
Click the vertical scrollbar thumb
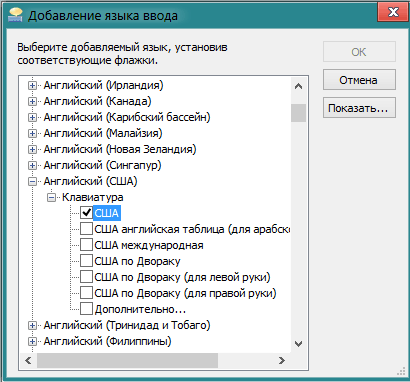[298, 113]
